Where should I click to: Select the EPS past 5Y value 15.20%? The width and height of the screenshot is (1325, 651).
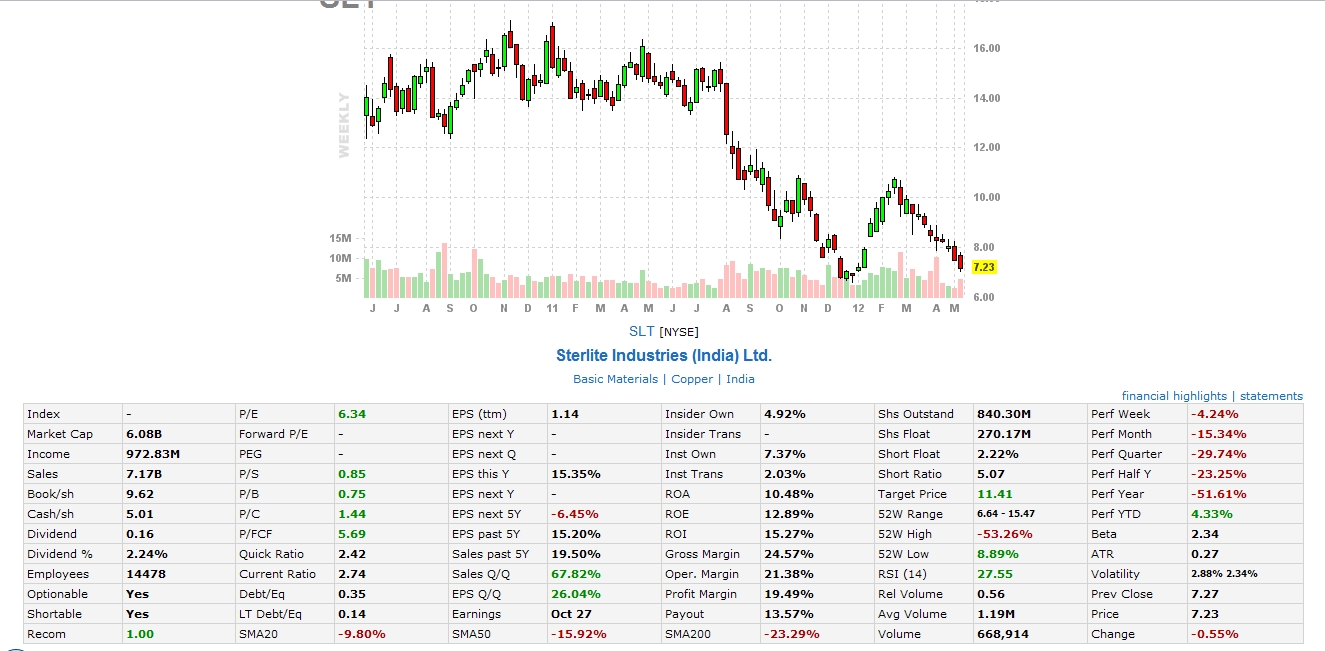[575, 534]
